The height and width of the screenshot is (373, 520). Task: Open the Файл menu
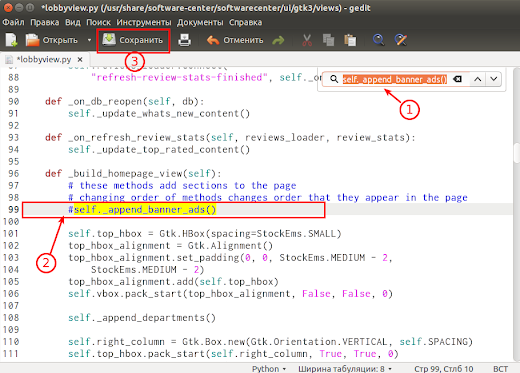pyautogui.click(x=13, y=22)
